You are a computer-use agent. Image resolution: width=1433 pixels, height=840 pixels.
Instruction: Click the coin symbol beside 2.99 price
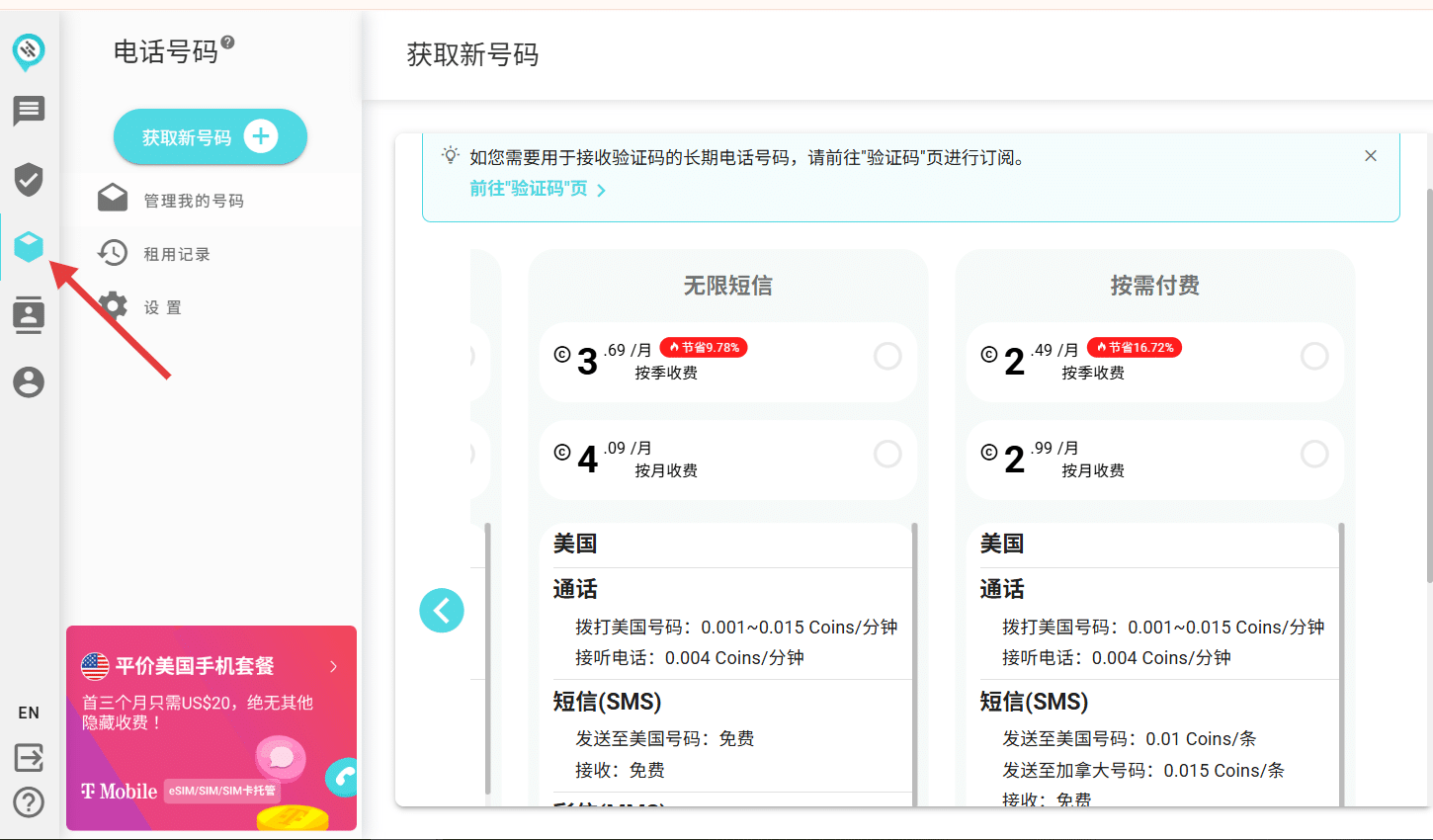point(989,452)
